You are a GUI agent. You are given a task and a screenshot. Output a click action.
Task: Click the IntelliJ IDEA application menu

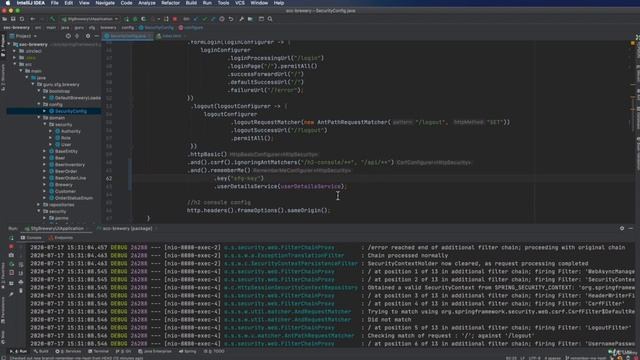tap(31, 3)
